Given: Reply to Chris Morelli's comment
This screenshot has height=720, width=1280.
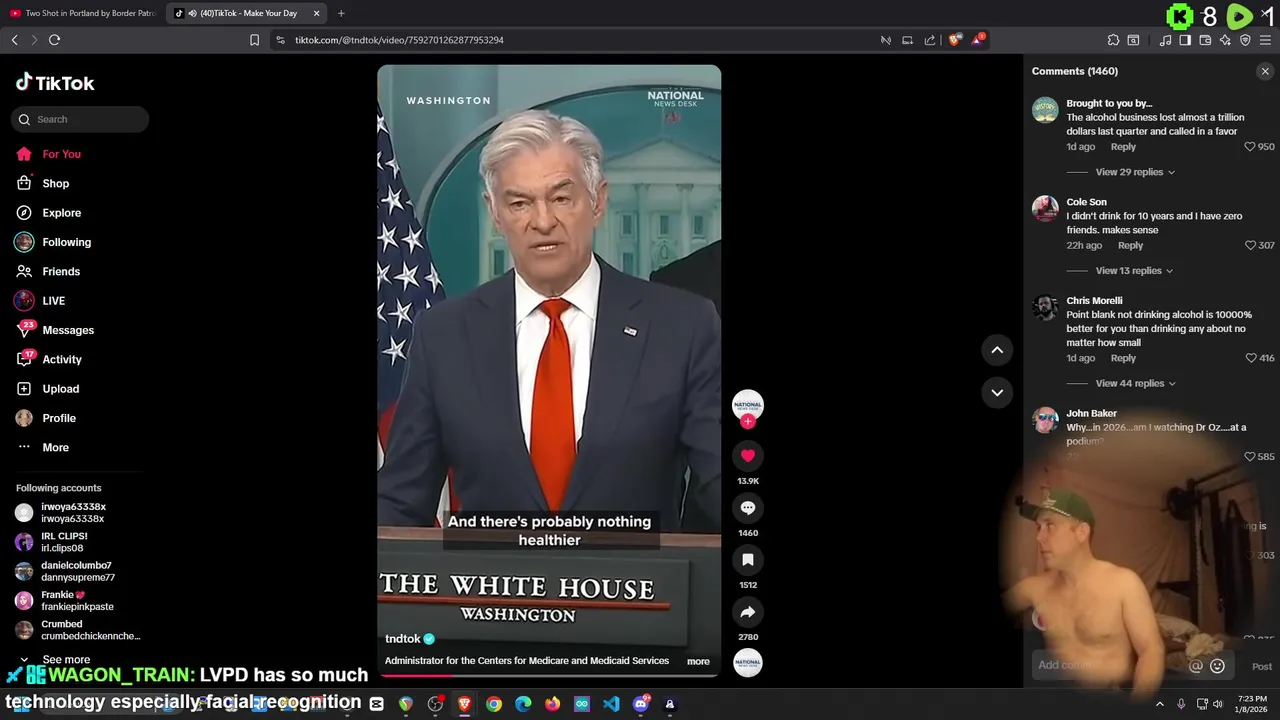Looking at the screenshot, I should point(1123,358).
